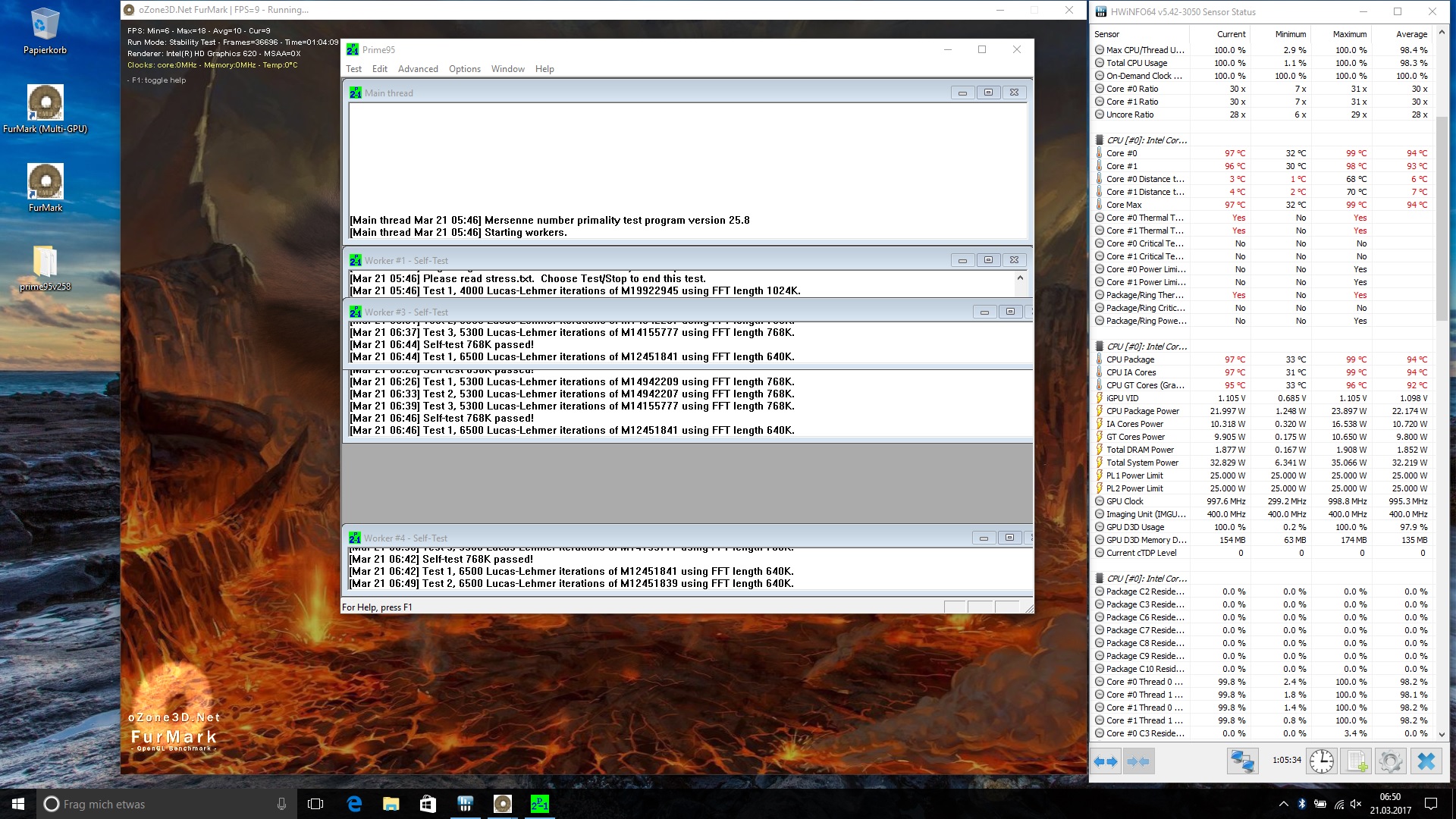The image size is (1456, 819).
Task: Open the Action Center notifications icon
Action: tap(1431, 804)
